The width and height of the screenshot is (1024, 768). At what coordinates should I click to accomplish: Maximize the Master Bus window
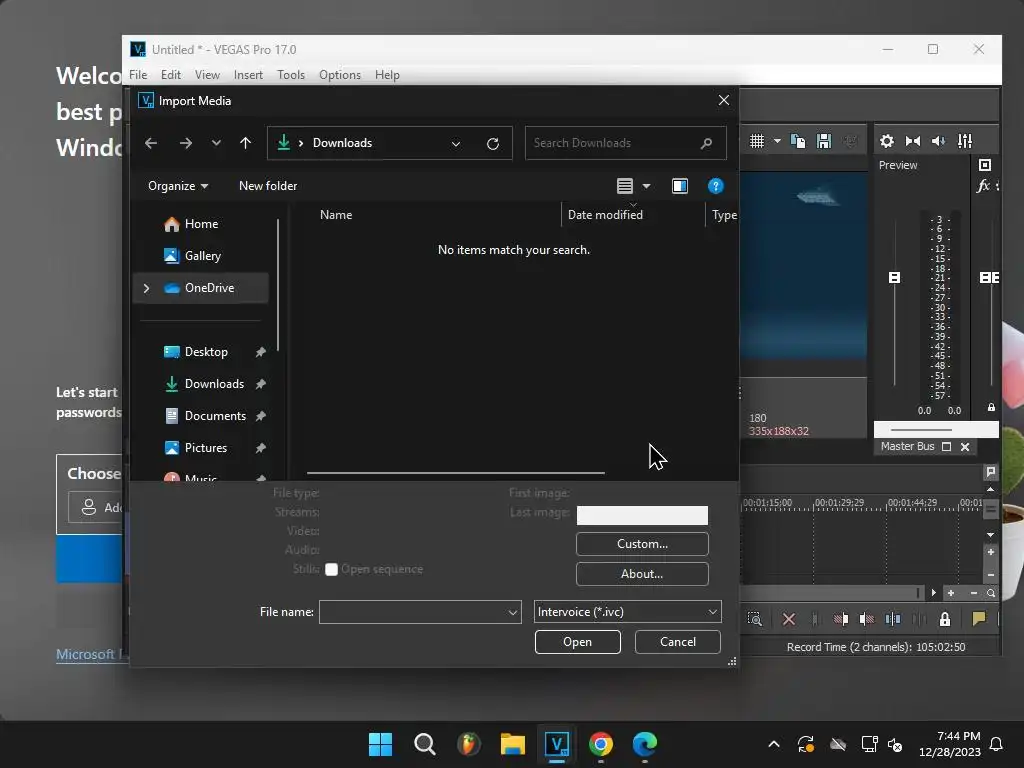[x=946, y=447]
